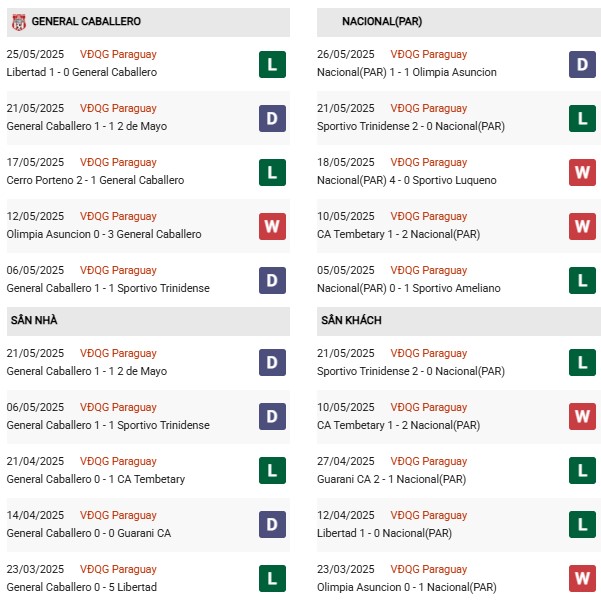Click the red W badge for Olimpia Asuncion 0-3 General Caballero
Viewport: 601px width, 600px height.
[272, 226]
